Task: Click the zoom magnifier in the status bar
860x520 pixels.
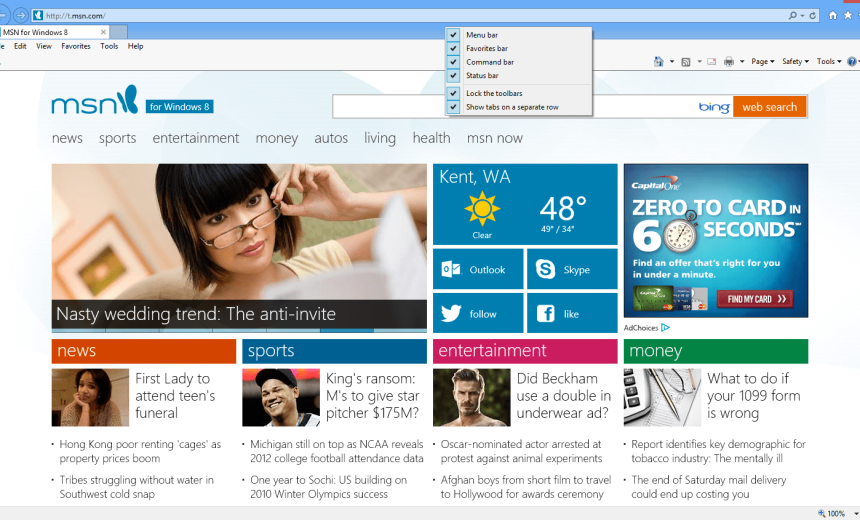Action: point(822,513)
